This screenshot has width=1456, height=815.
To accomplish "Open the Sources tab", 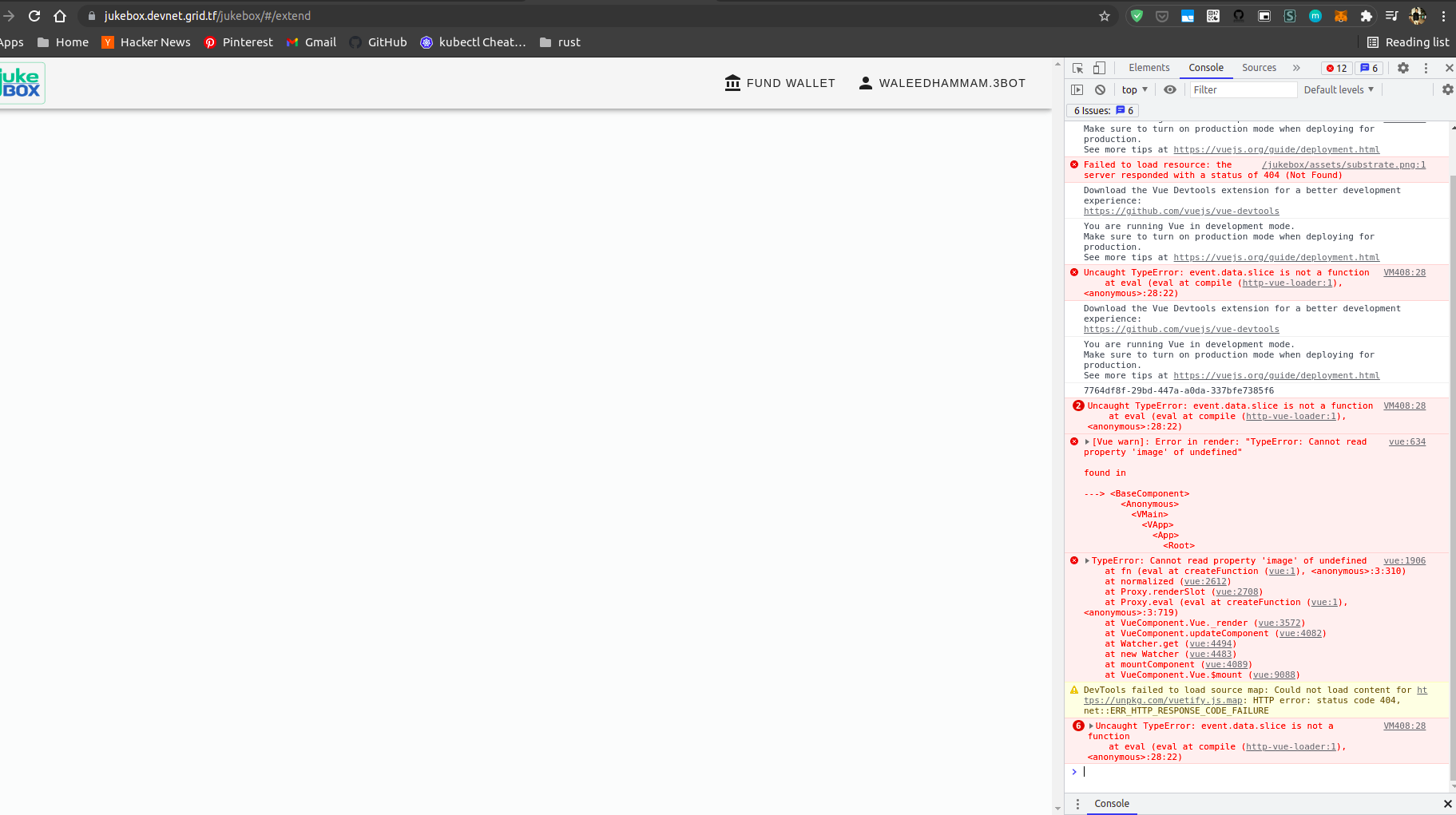I will coord(1259,68).
